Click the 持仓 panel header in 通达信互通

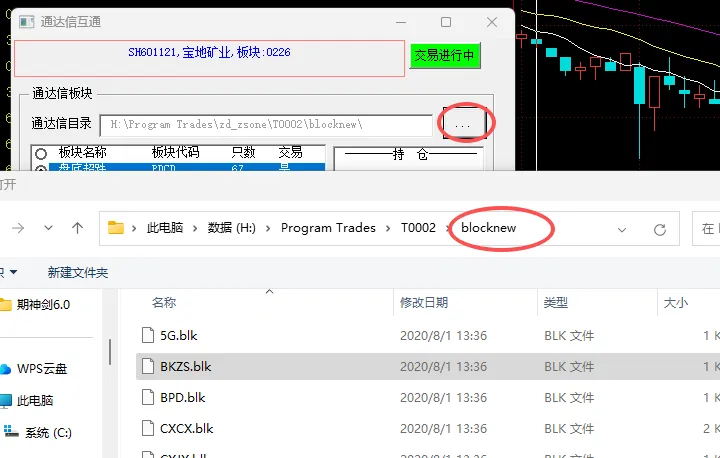tap(410, 154)
